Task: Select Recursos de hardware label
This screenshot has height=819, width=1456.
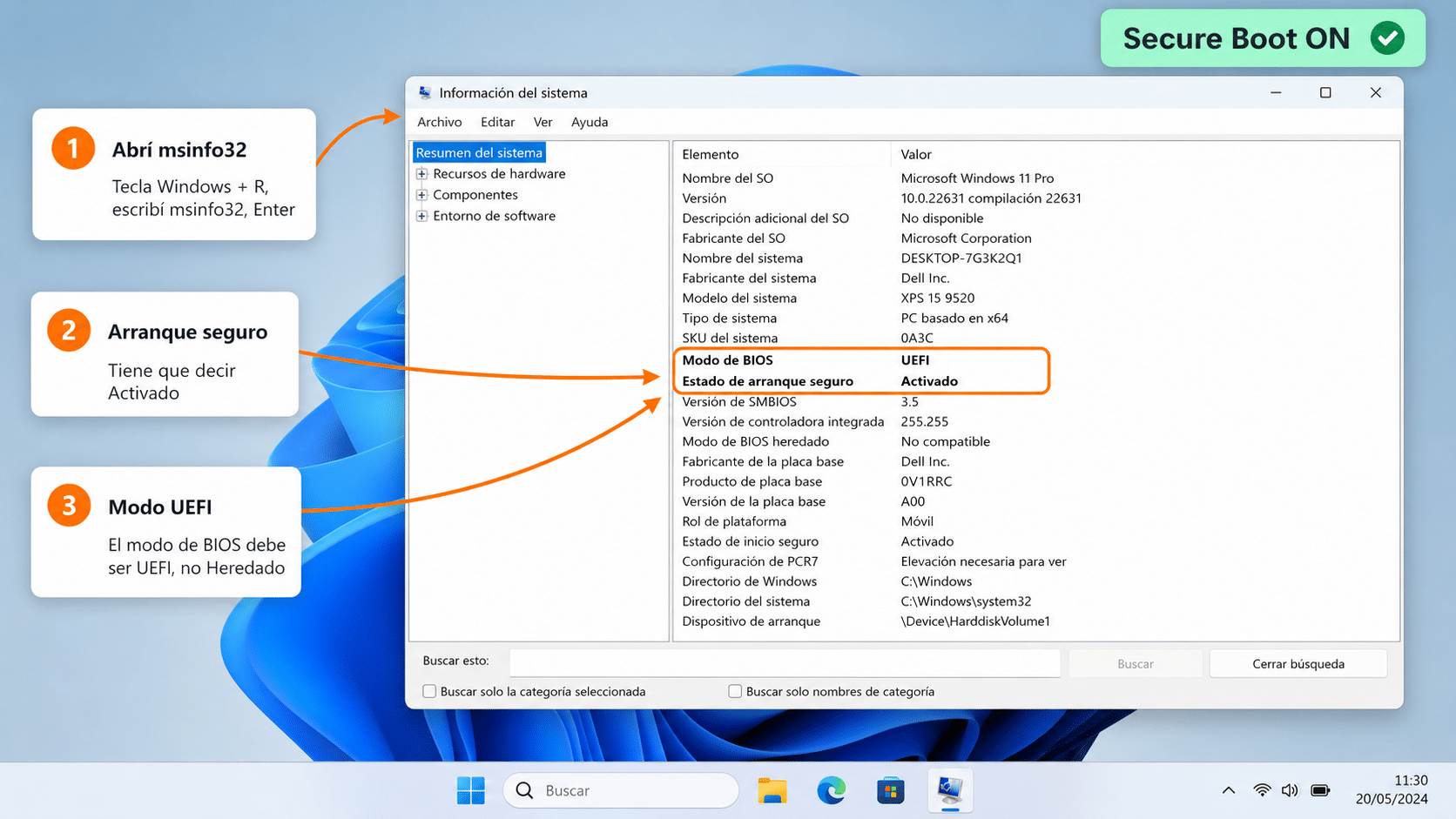Action: [499, 174]
